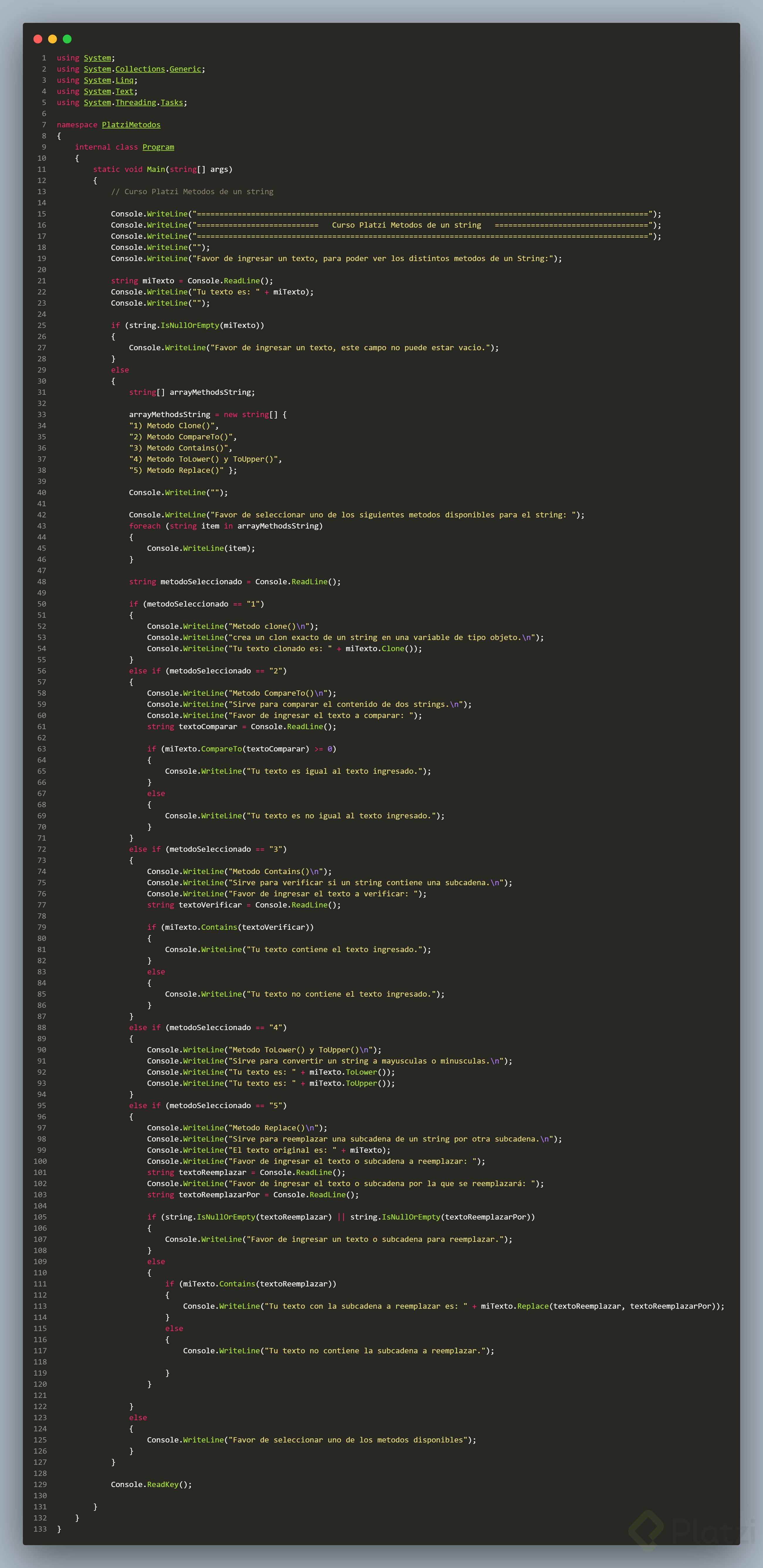The width and height of the screenshot is (763, 1568).
Task: Click 'string textoVerificar' on line 77
Action: [x=194, y=905]
